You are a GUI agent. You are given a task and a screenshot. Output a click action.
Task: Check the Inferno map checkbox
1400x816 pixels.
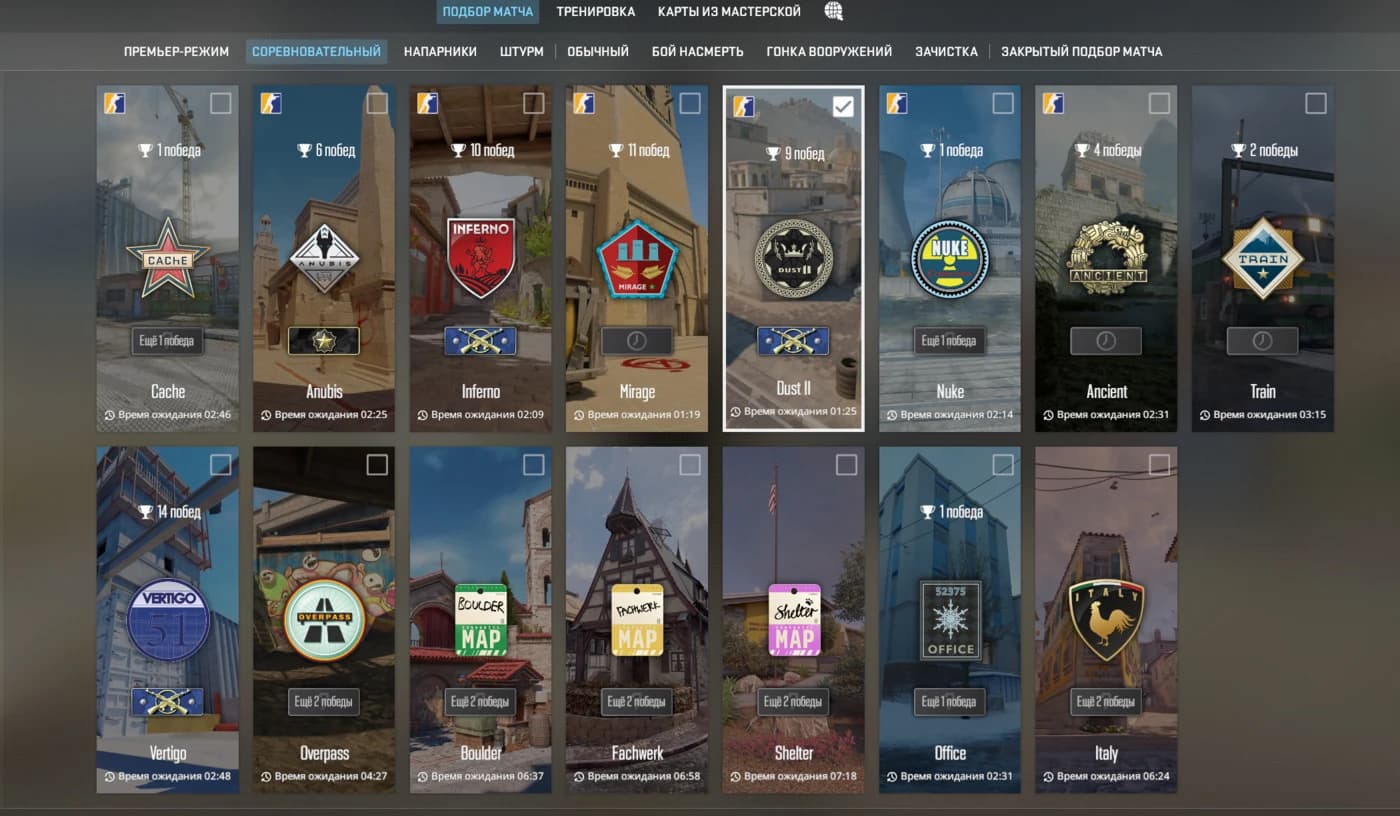pos(534,103)
